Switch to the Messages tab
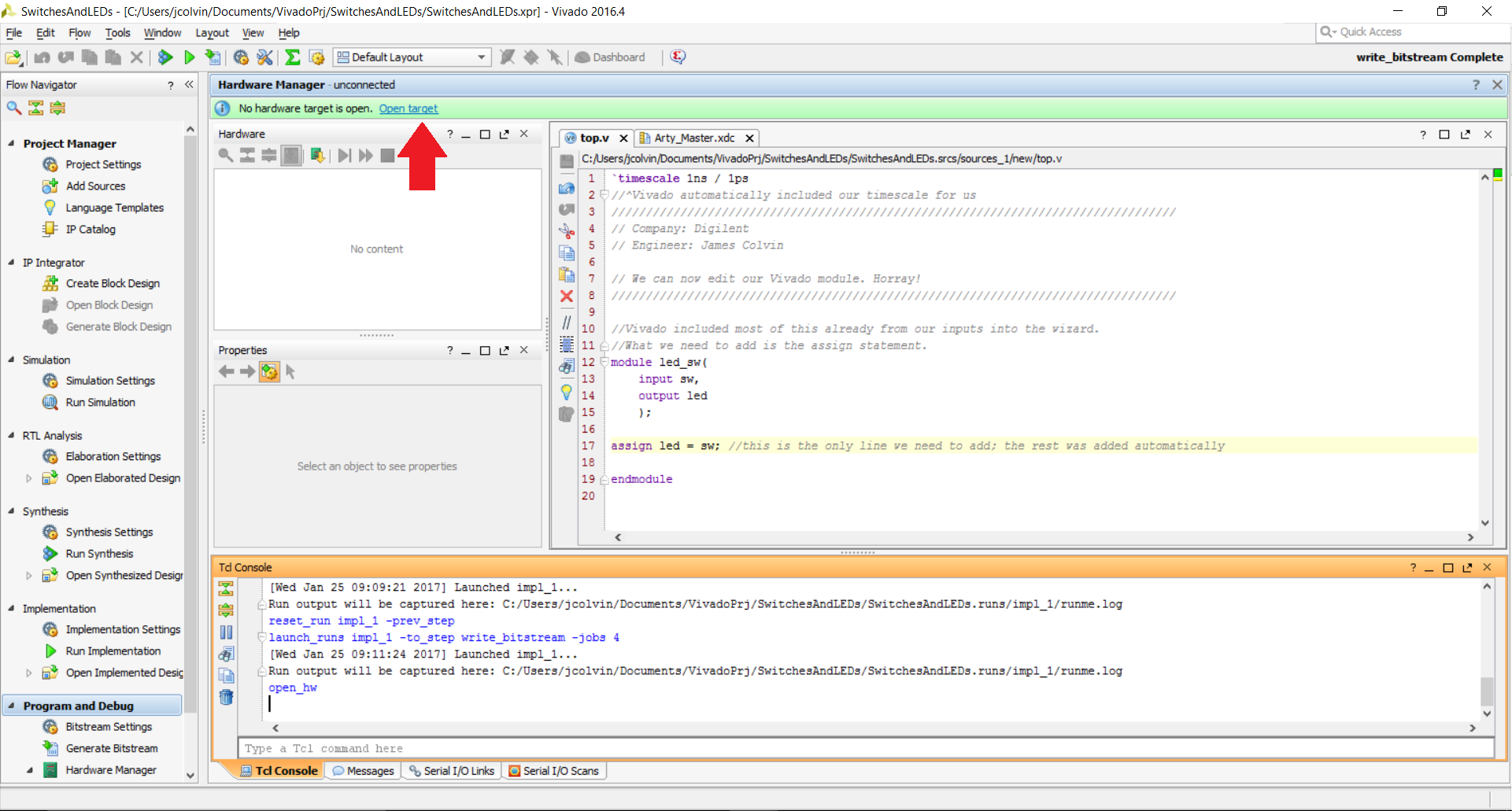Screen dimensions: 1512x811 click(x=363, y=772)
